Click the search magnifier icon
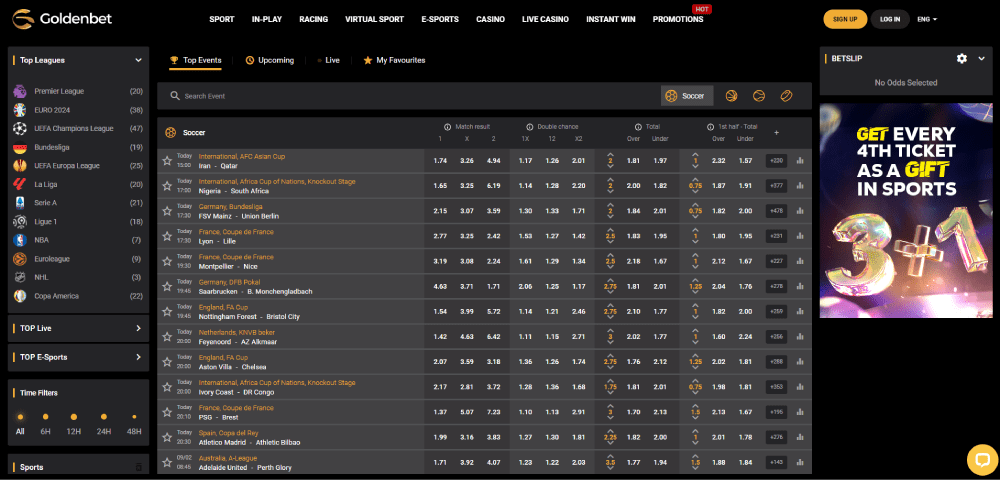The image size is (1000, 480). pyautogui.click(x=175, y=96)
